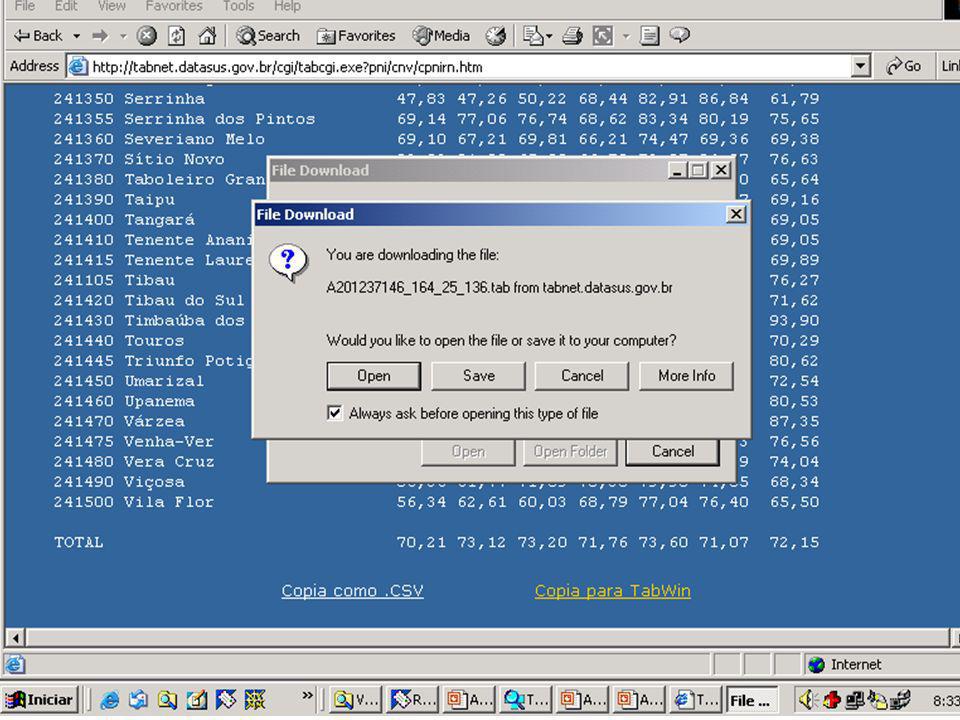This screenshot has width=960, height=720.
Task: Open the dropdown arrow beside the Edit icon
Action: pyautogui.click(x=626, y=36)
